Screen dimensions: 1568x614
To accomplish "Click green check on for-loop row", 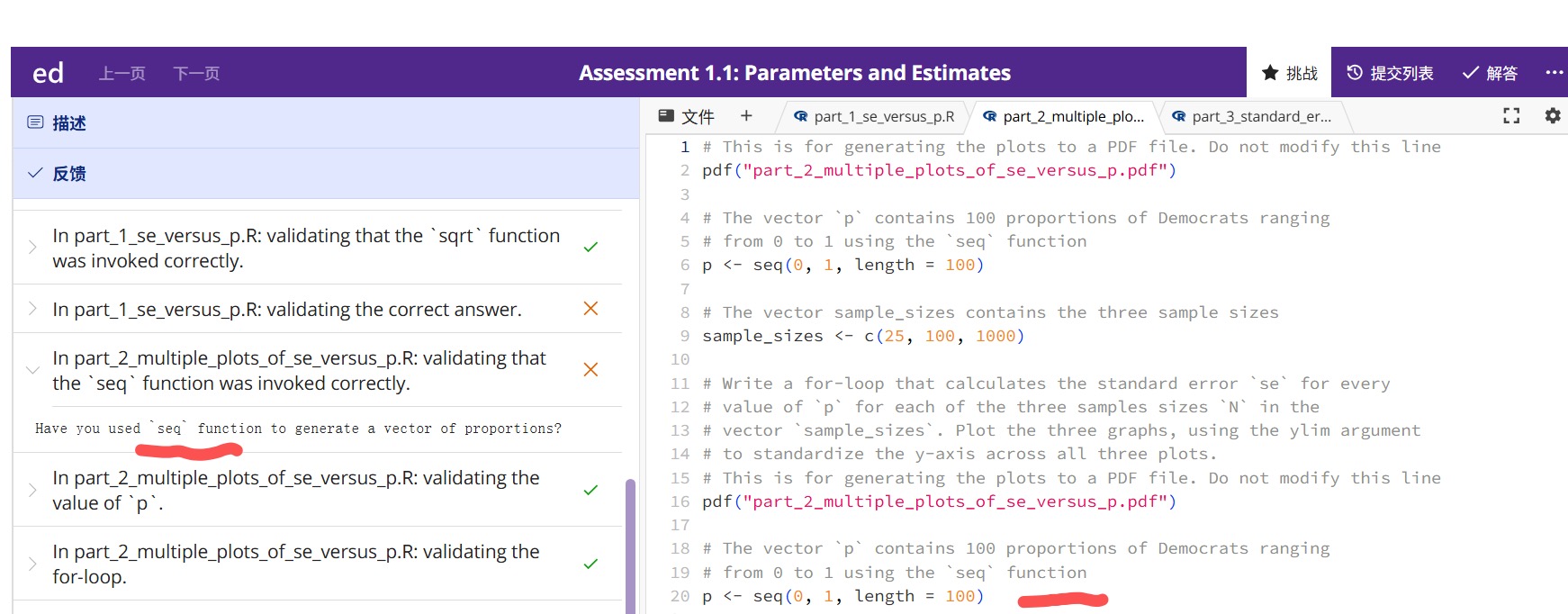I will 590,564.
